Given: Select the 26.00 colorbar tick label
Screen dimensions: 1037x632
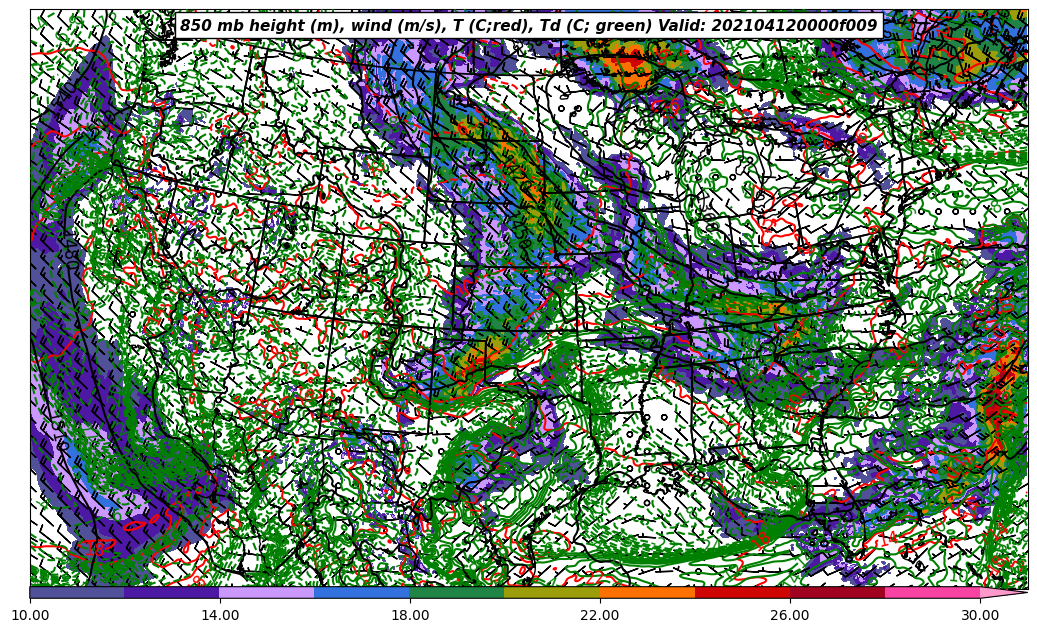Looking at the screenshot, I should tap(790, 616).
